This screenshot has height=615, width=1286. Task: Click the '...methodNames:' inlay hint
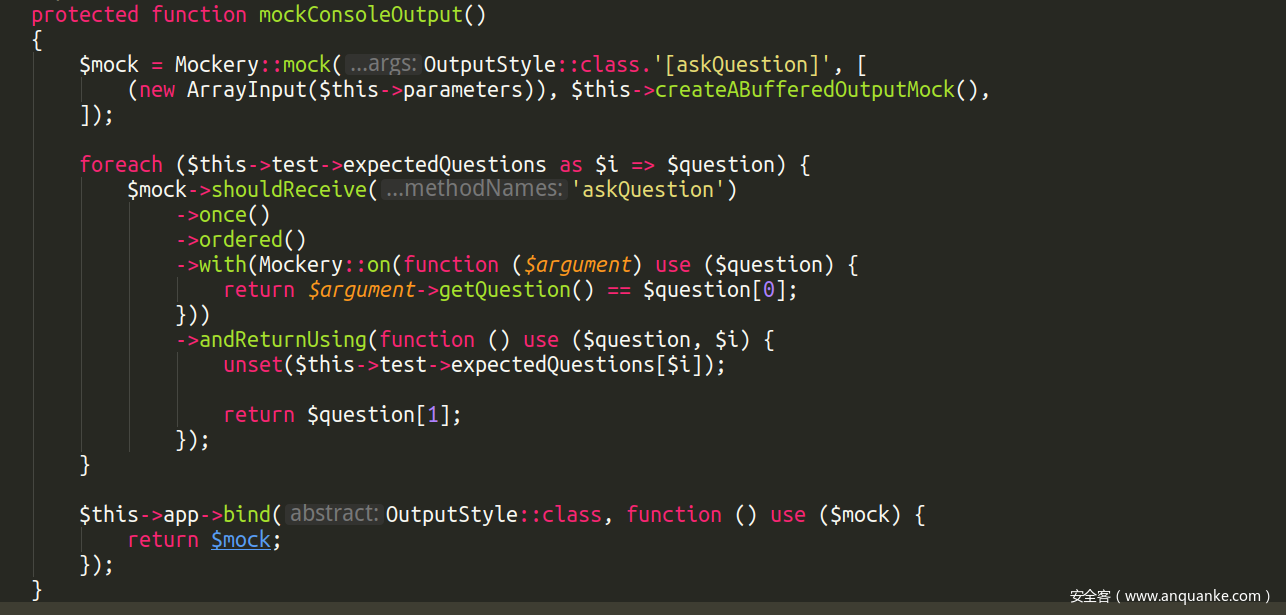(x=473, y=190)
